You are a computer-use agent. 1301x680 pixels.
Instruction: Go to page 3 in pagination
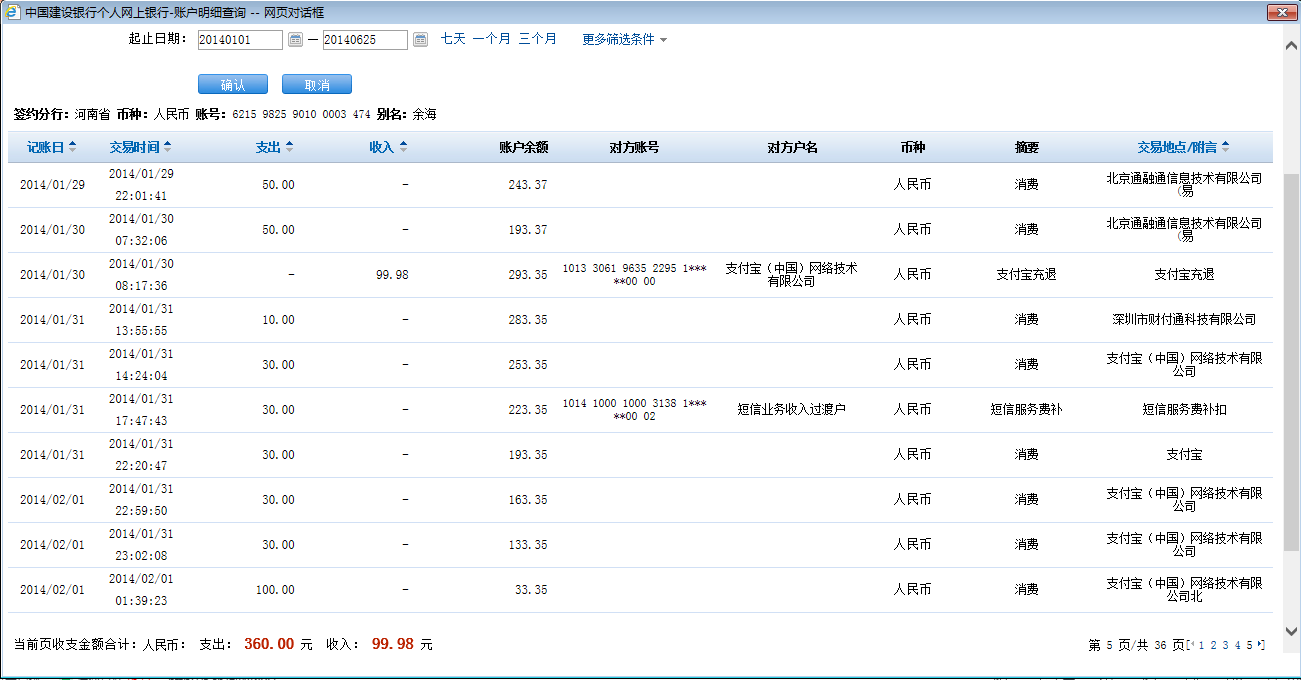(x=1225, y=646)
